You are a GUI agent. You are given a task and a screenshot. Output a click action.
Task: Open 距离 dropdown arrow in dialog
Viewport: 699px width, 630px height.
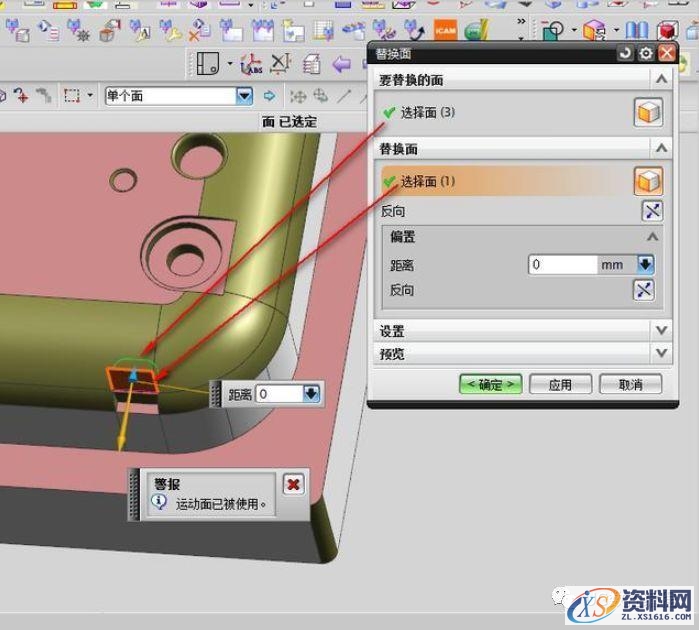645,265
